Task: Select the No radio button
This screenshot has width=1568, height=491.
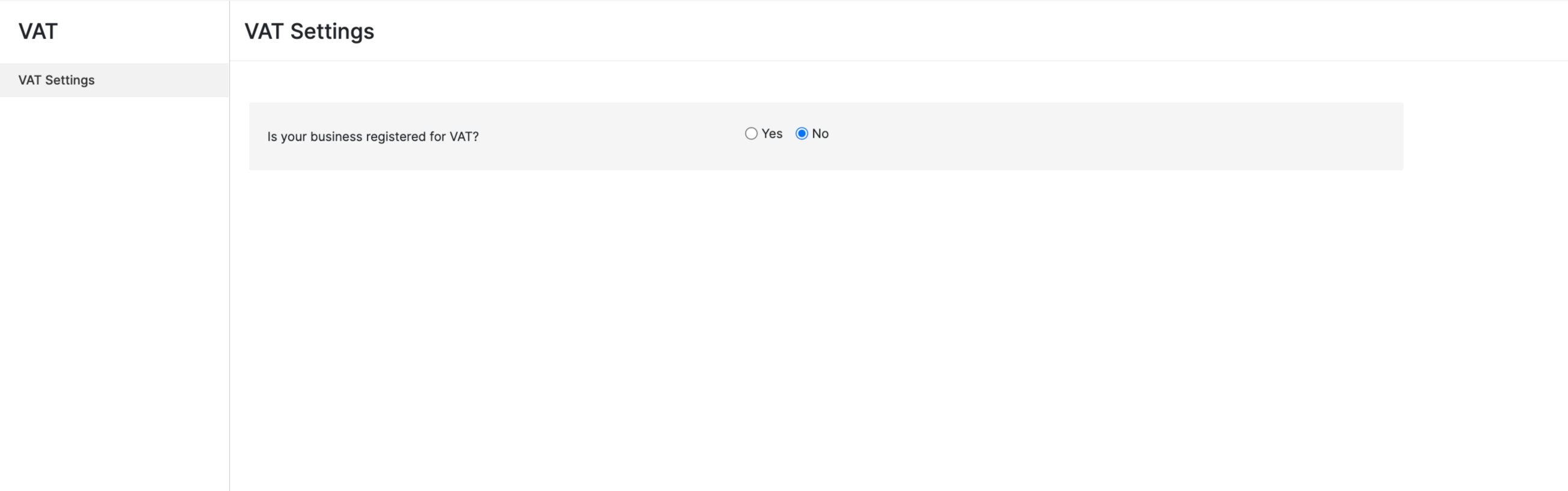Action: (801, 133)
